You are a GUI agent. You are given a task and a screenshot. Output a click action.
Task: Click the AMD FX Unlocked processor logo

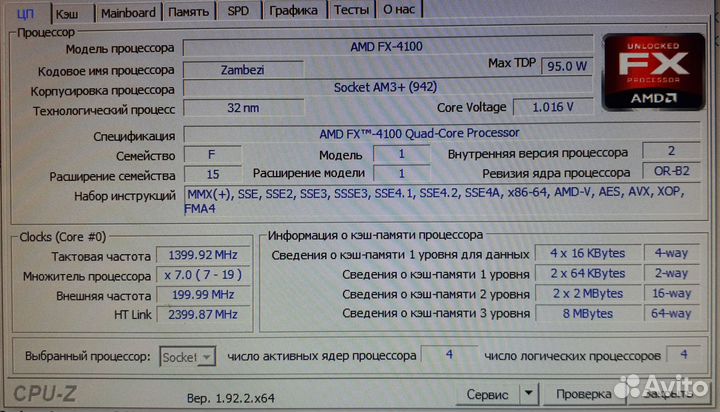pyautogui.click(x=653, y=72)
